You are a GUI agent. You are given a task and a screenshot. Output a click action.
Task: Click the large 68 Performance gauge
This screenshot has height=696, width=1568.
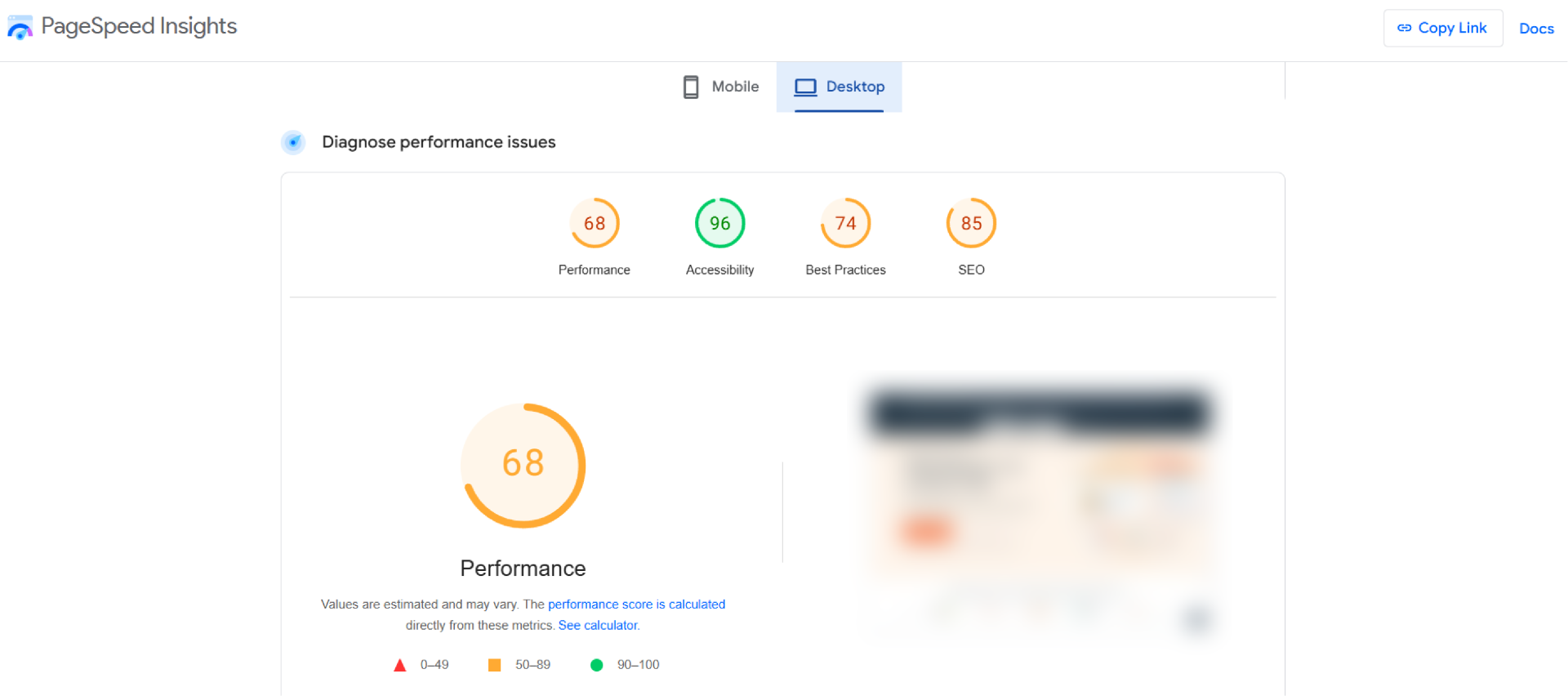523,465
